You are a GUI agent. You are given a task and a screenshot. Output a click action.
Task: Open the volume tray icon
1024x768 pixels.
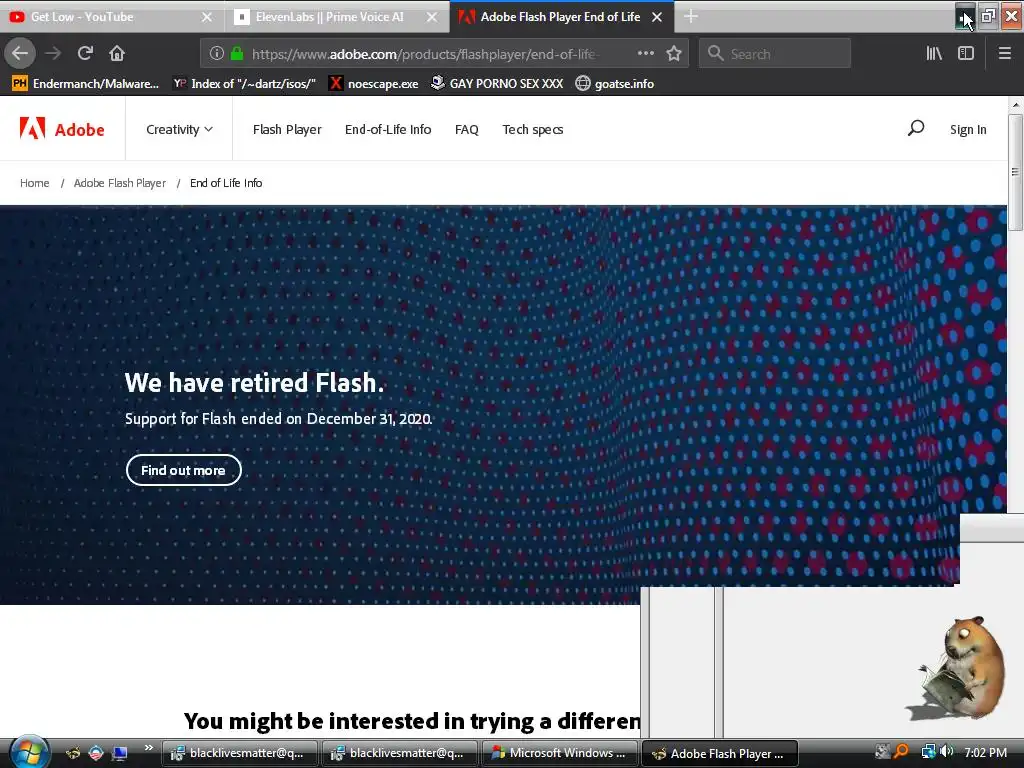(x=947, y=752)
